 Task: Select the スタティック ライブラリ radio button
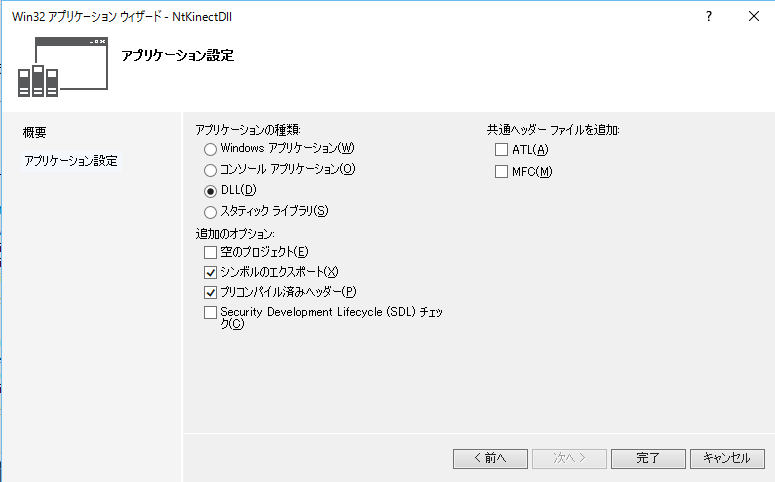(x=210, y=212)
